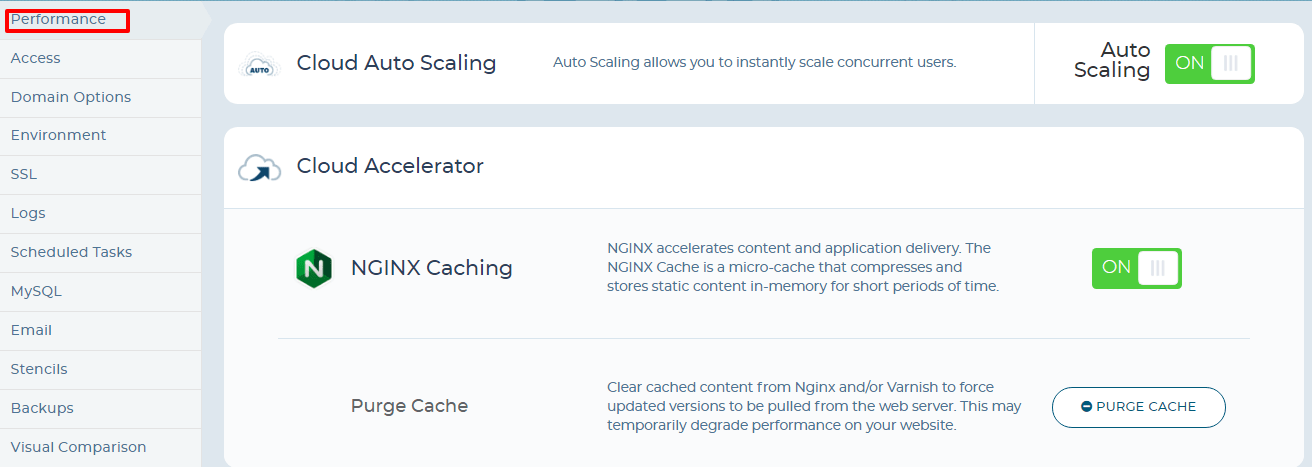
Task: Click the PURGE CACHE button
Action: coord(1138,407)
